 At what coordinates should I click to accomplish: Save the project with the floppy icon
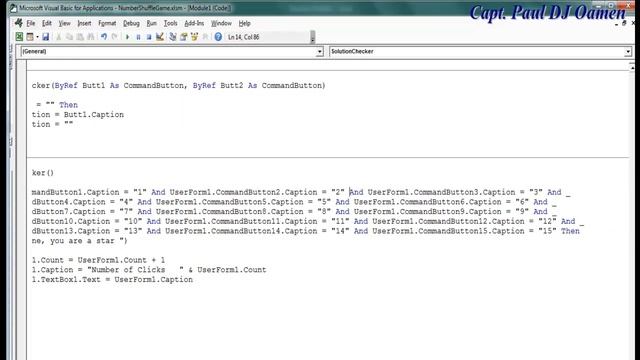tap(46, 37)
